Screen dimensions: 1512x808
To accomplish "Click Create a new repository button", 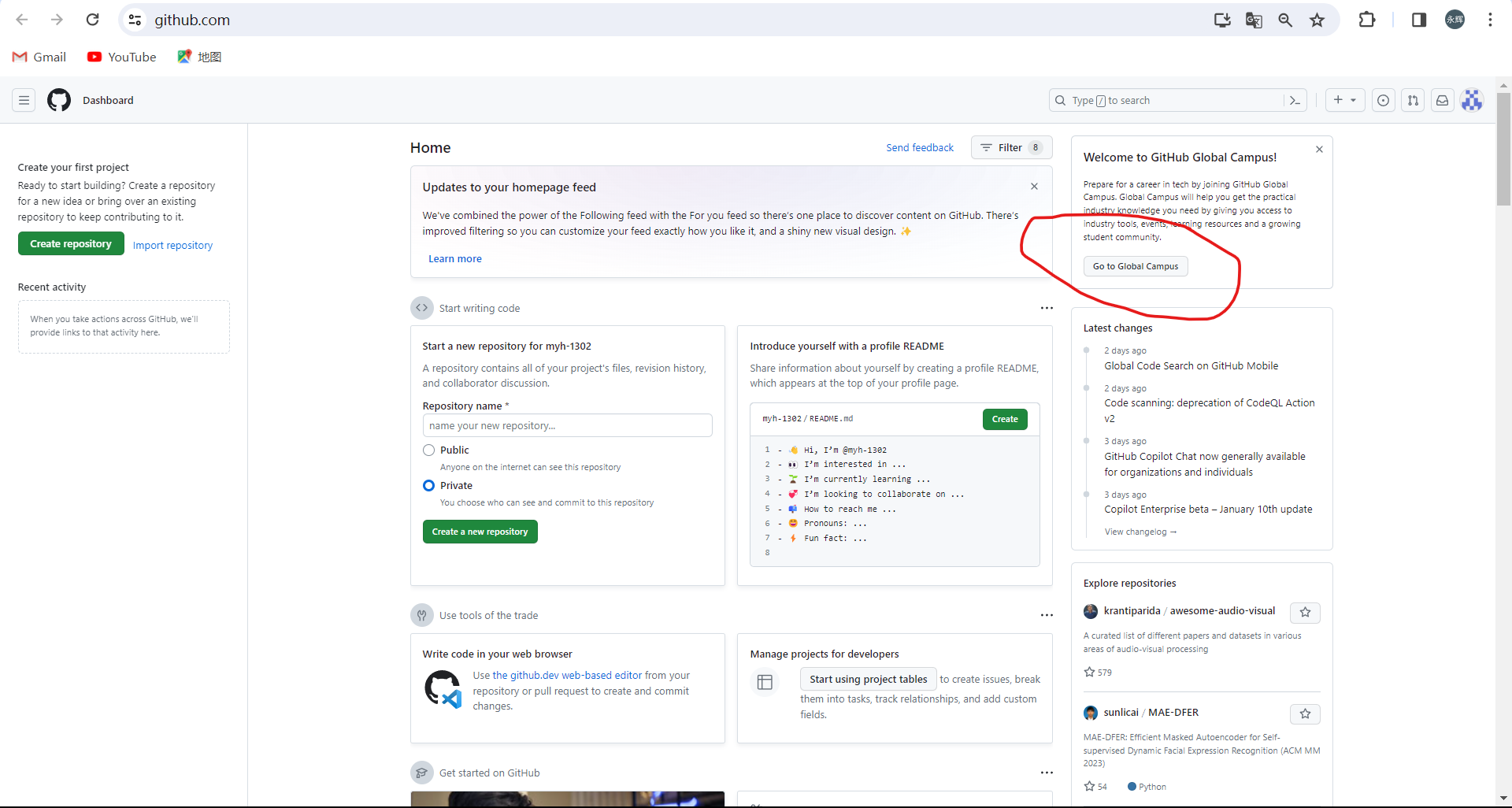I will [480, 532].
